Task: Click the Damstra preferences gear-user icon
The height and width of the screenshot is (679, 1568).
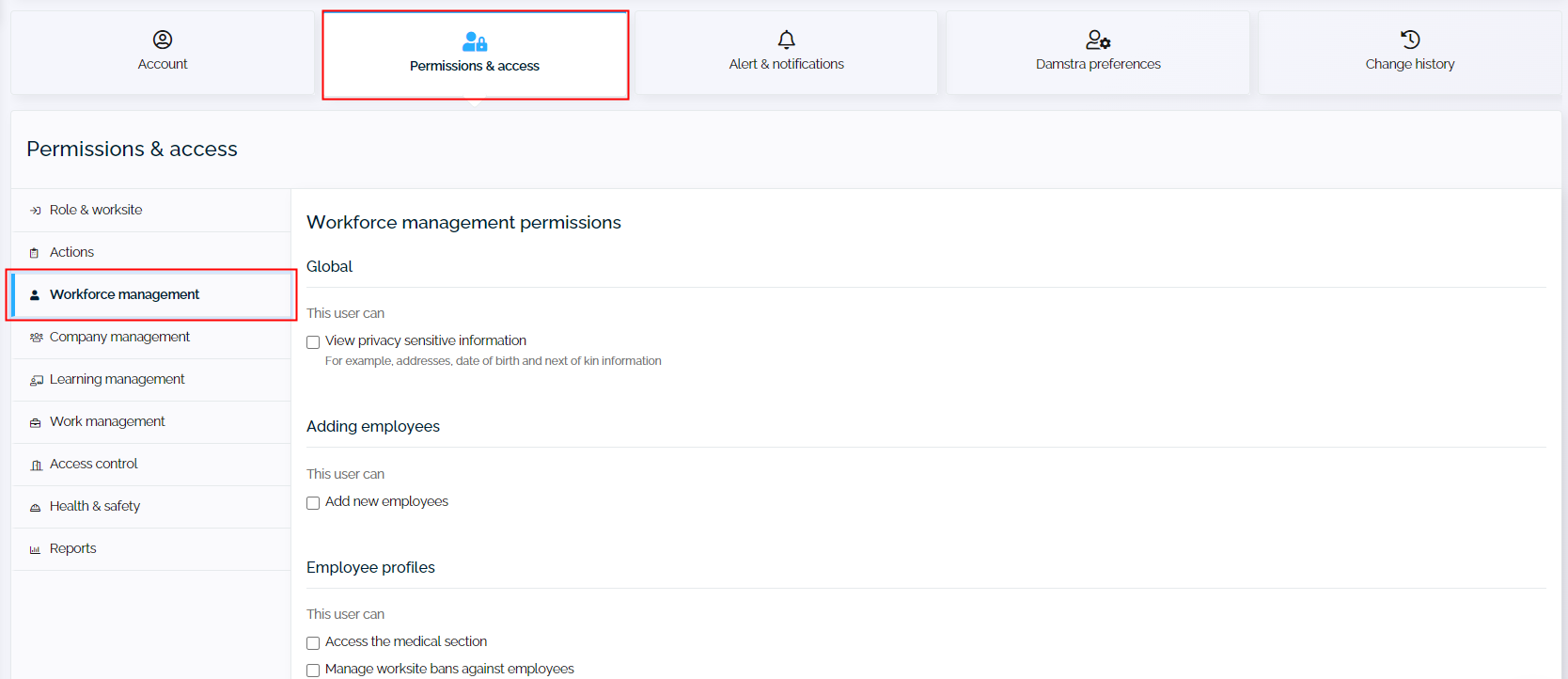Action: (x=1098, y=39)
